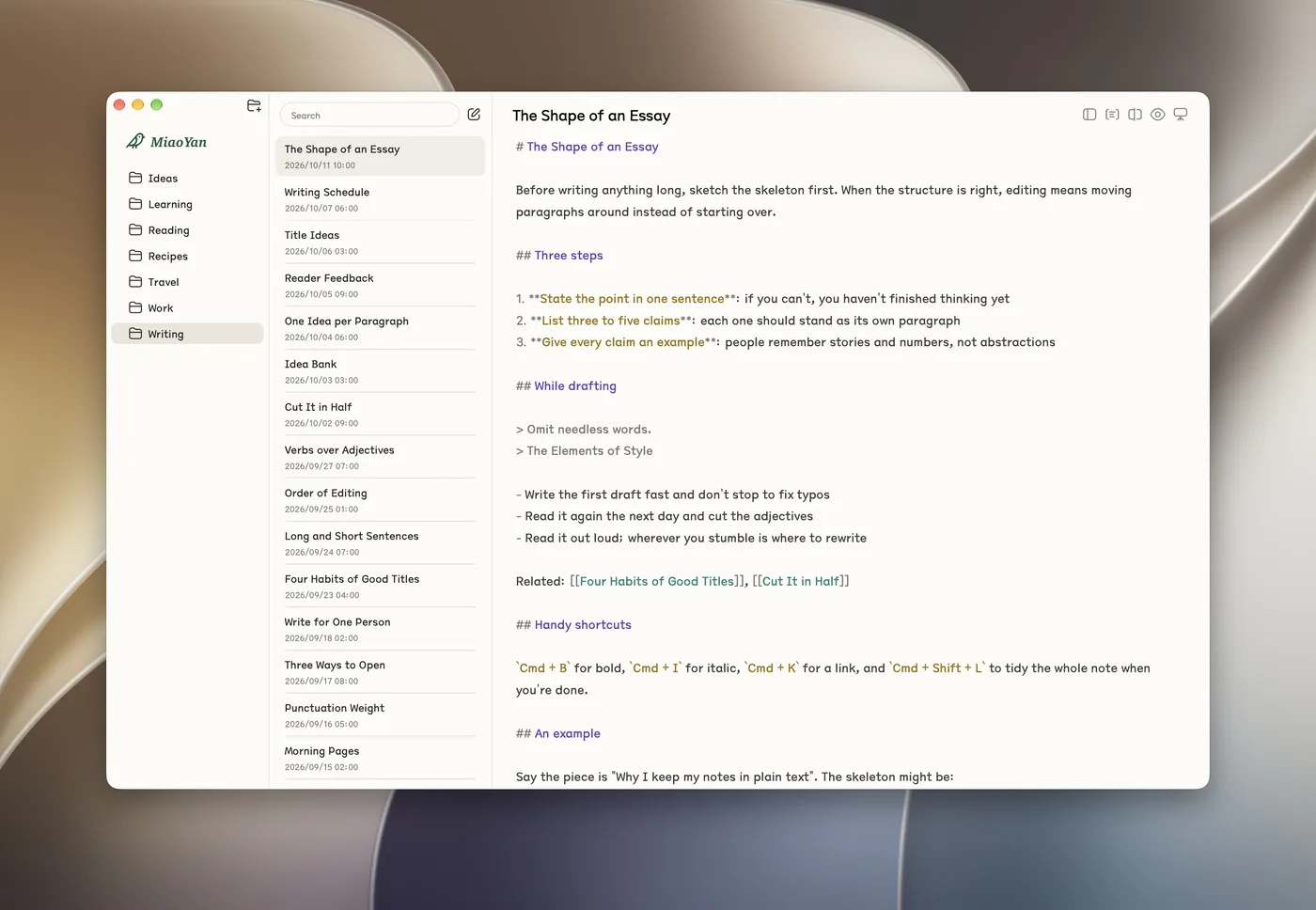Open the Work folder
Image resolution: width=1316 pixels, height=910 pixels.
coord(187,307)
